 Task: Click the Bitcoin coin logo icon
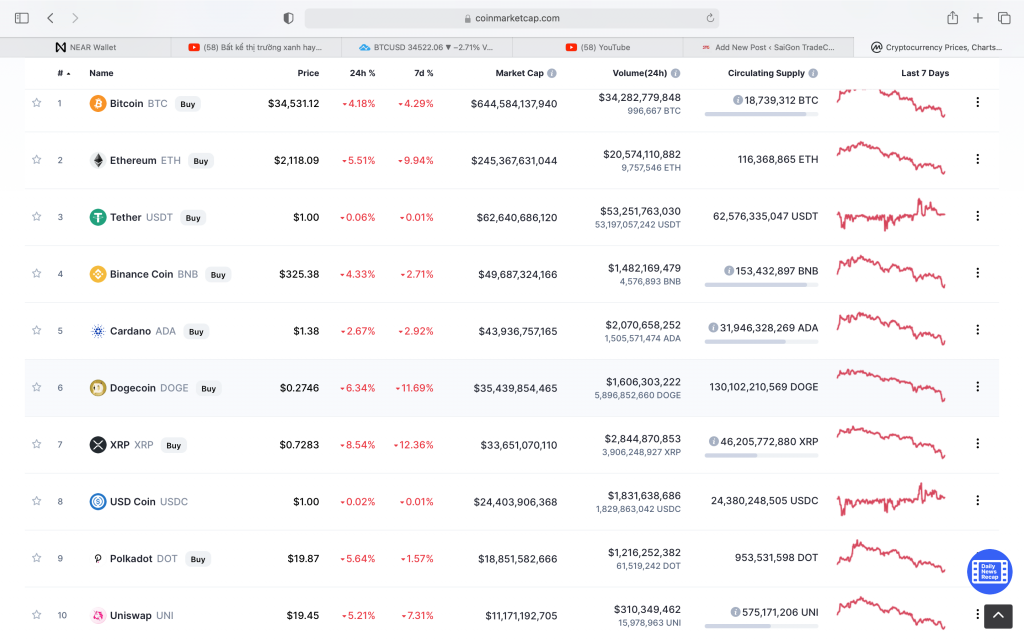(x=98, y=103)
